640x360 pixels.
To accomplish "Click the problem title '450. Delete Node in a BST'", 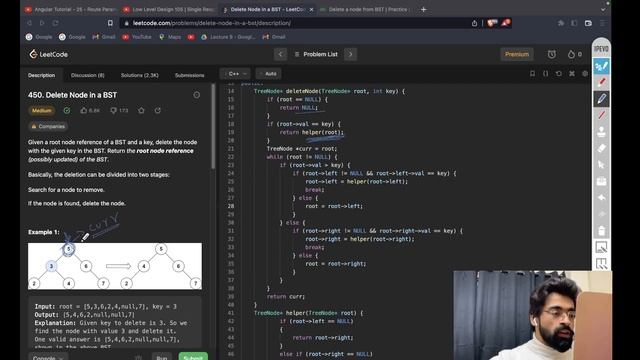I will click(x=73, y=95).
